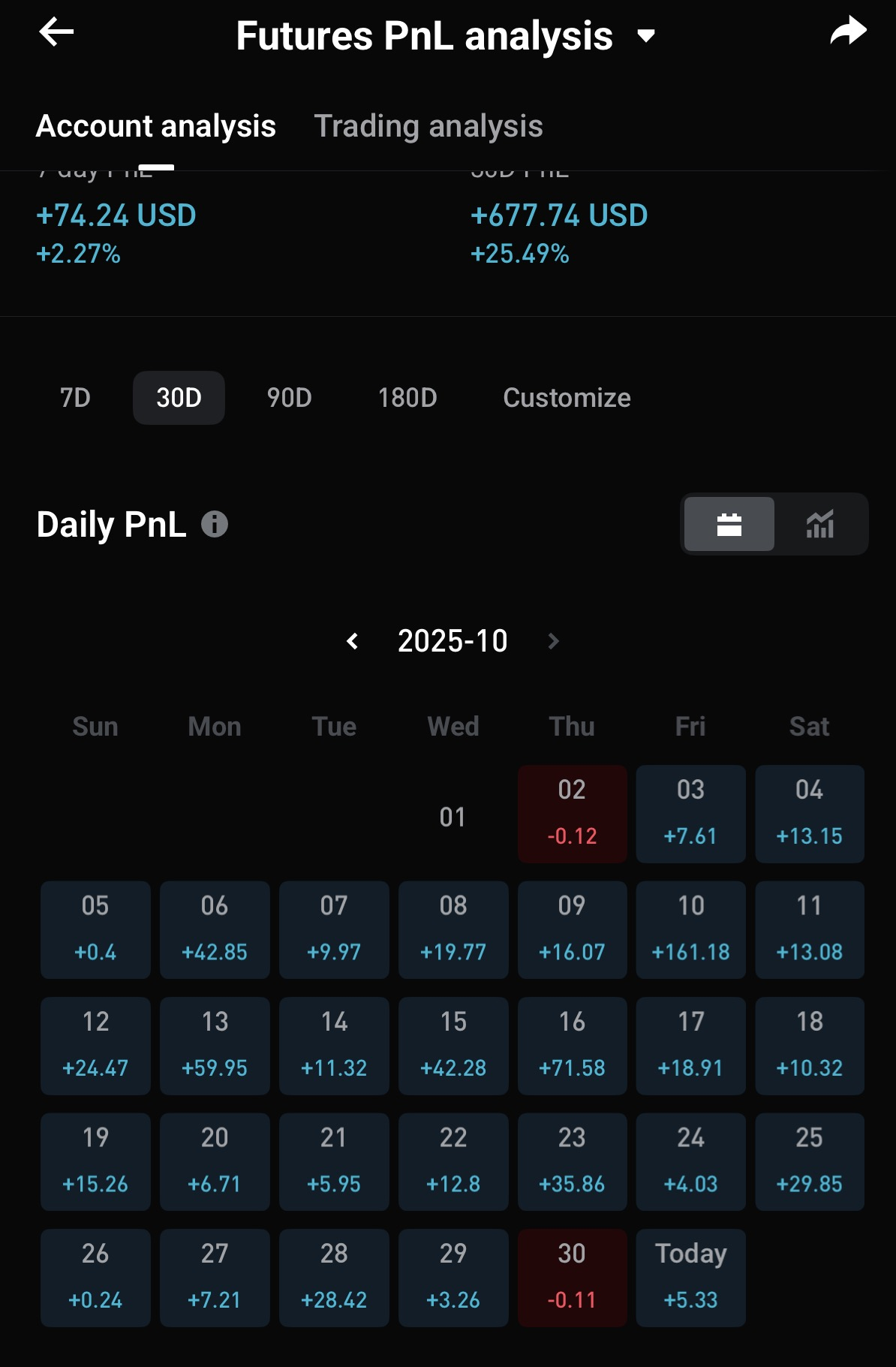Image resolution: width=896 pixels, height=1367 pixels.
Task: Tap the share arrow icon
Action: click(x=848, y=32)
